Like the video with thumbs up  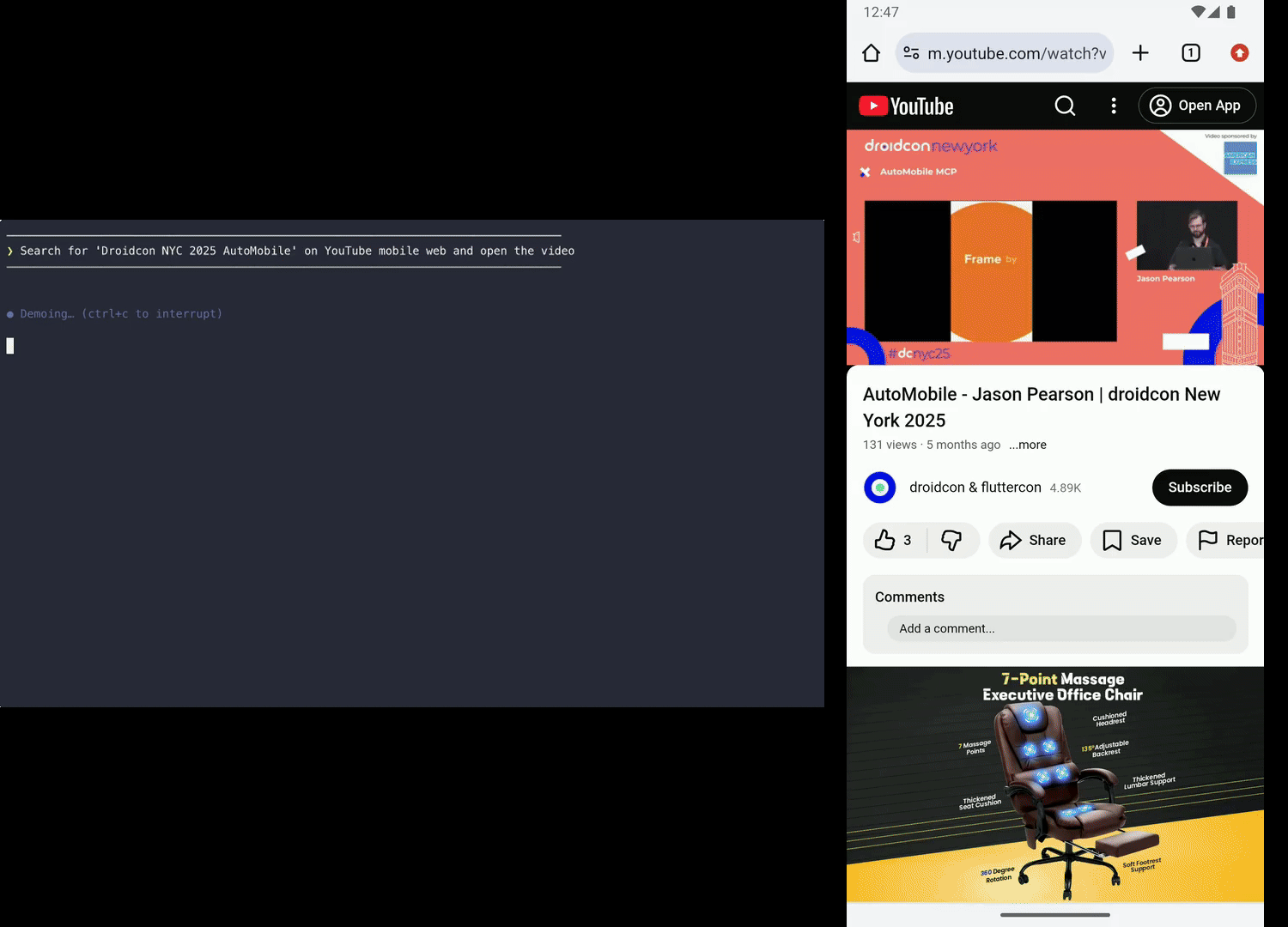893,540
